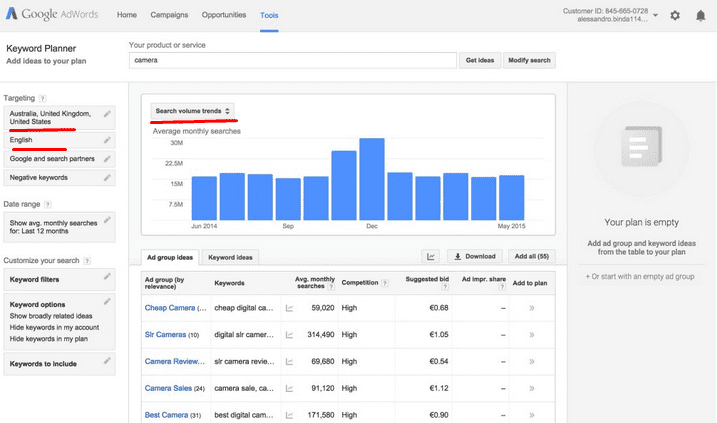Click 'Show broadly related ideas' text
Image resolution: width=717 pixels, height=423 pixels.
pos(51,316)
